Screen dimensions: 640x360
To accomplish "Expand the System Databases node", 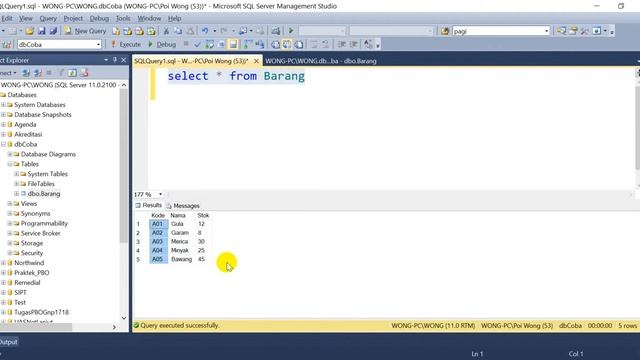I will [x=3, y=105].
